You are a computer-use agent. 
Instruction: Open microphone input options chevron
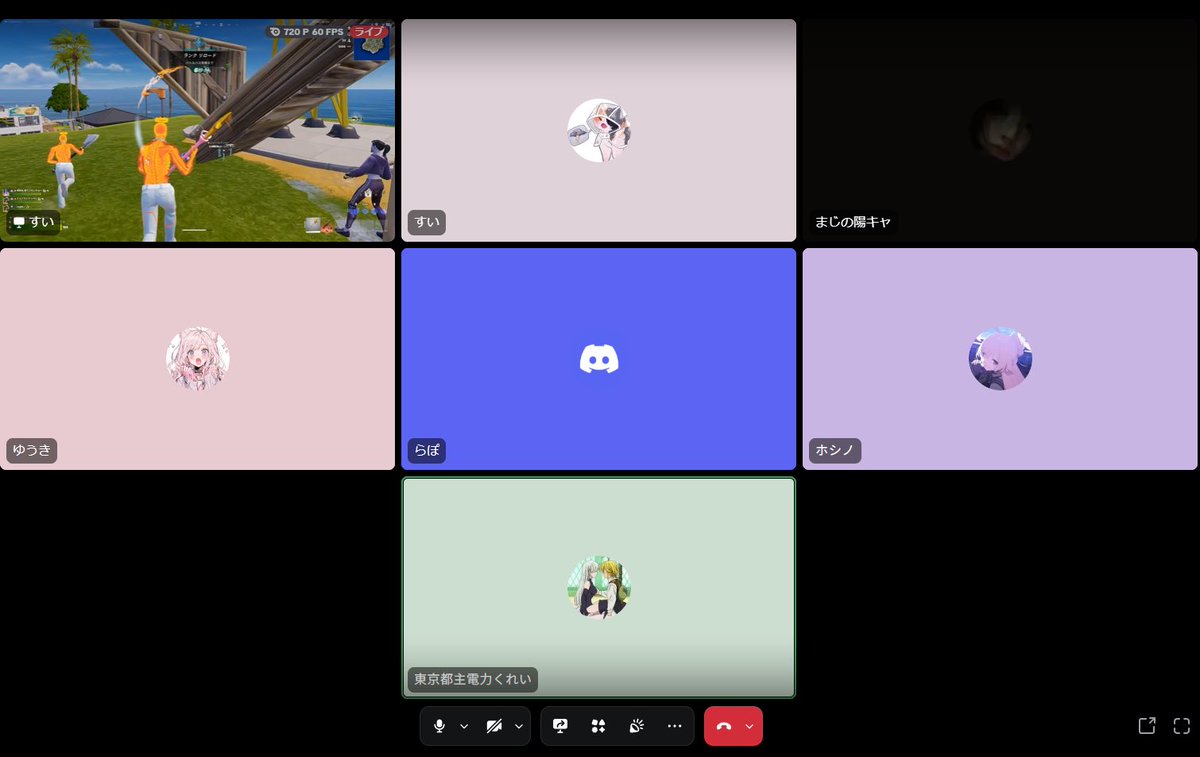464,726
